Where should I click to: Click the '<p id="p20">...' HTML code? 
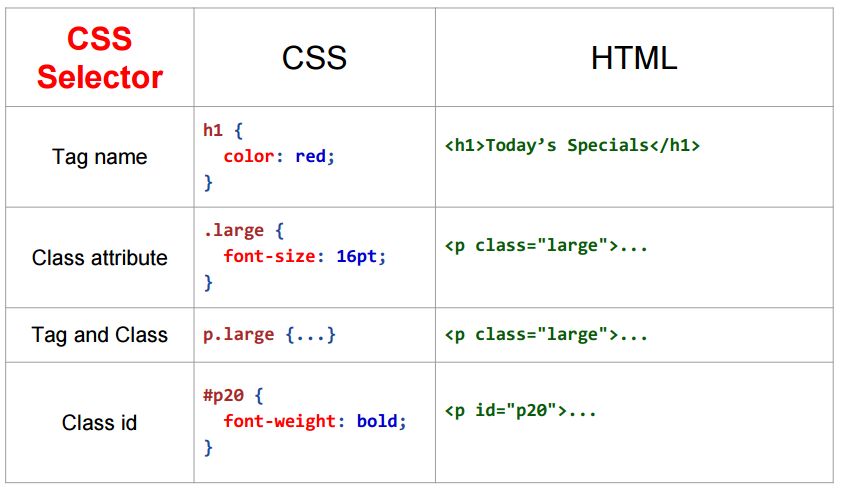(521, 410)
